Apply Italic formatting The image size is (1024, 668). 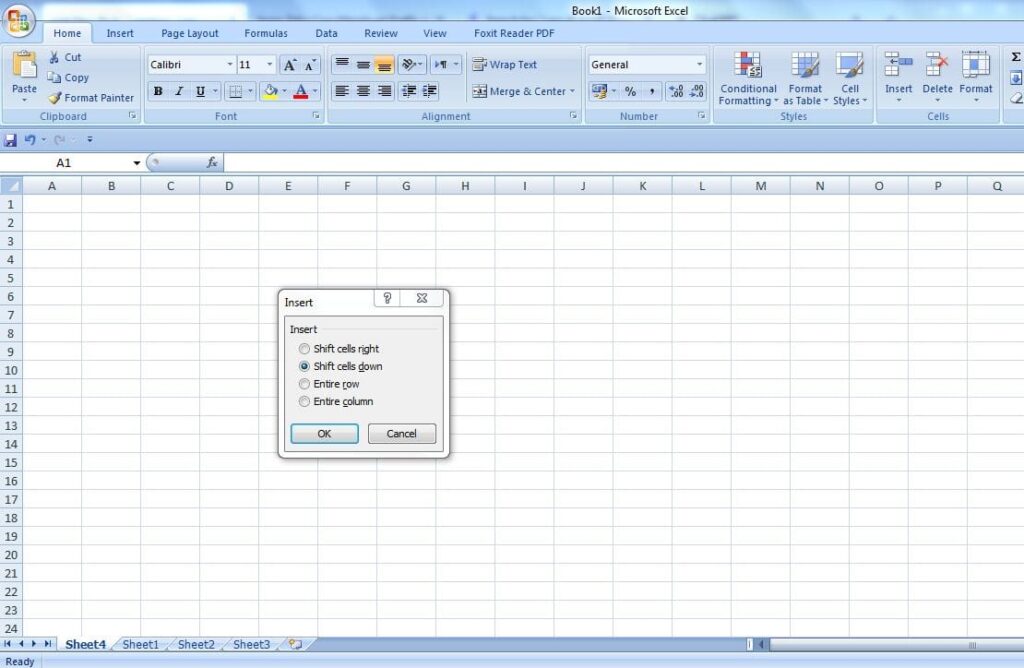(179, 91)
